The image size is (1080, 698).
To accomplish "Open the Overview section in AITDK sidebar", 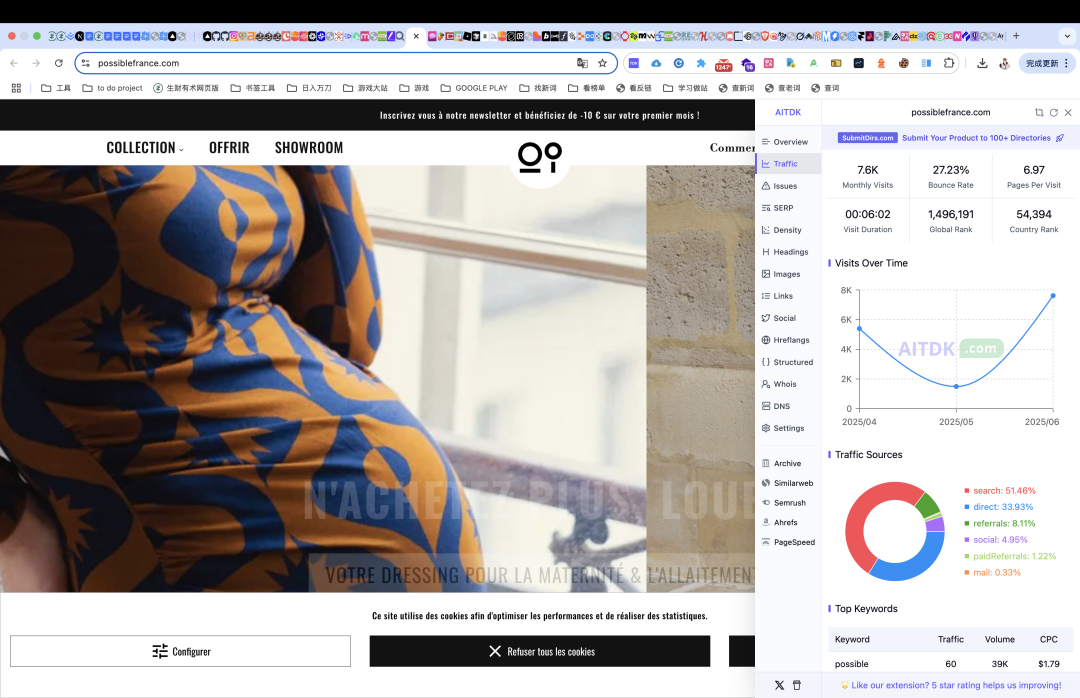I will (x=785, y=142).
